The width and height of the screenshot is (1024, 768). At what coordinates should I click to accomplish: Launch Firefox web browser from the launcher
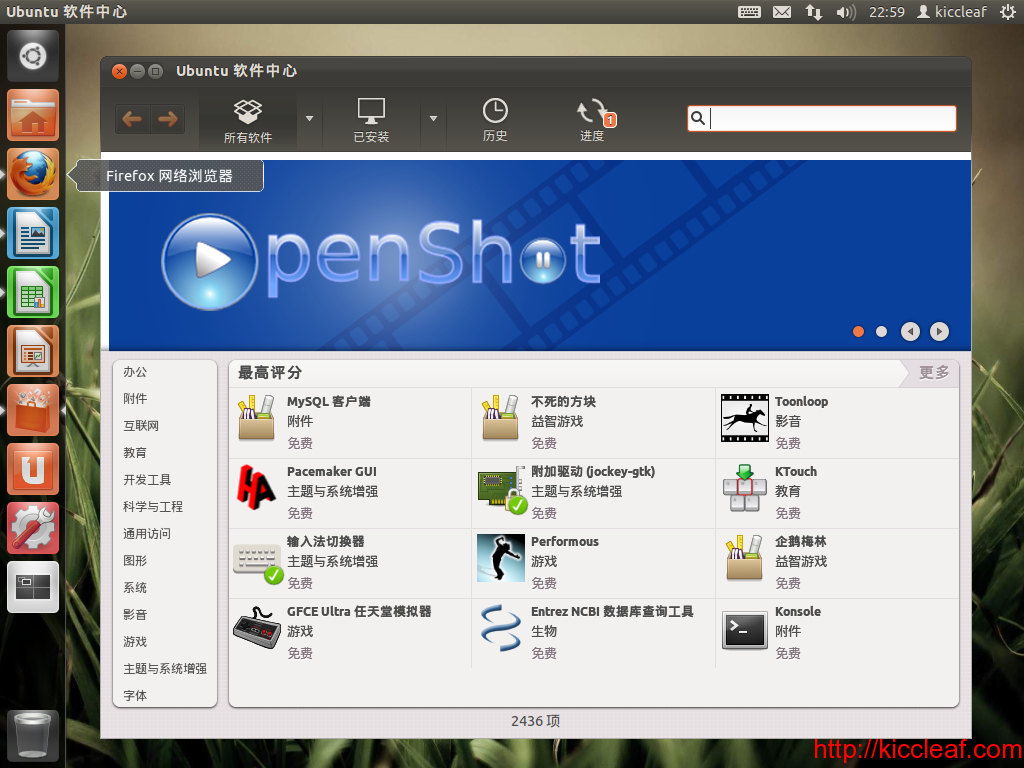tap(33, 174)
